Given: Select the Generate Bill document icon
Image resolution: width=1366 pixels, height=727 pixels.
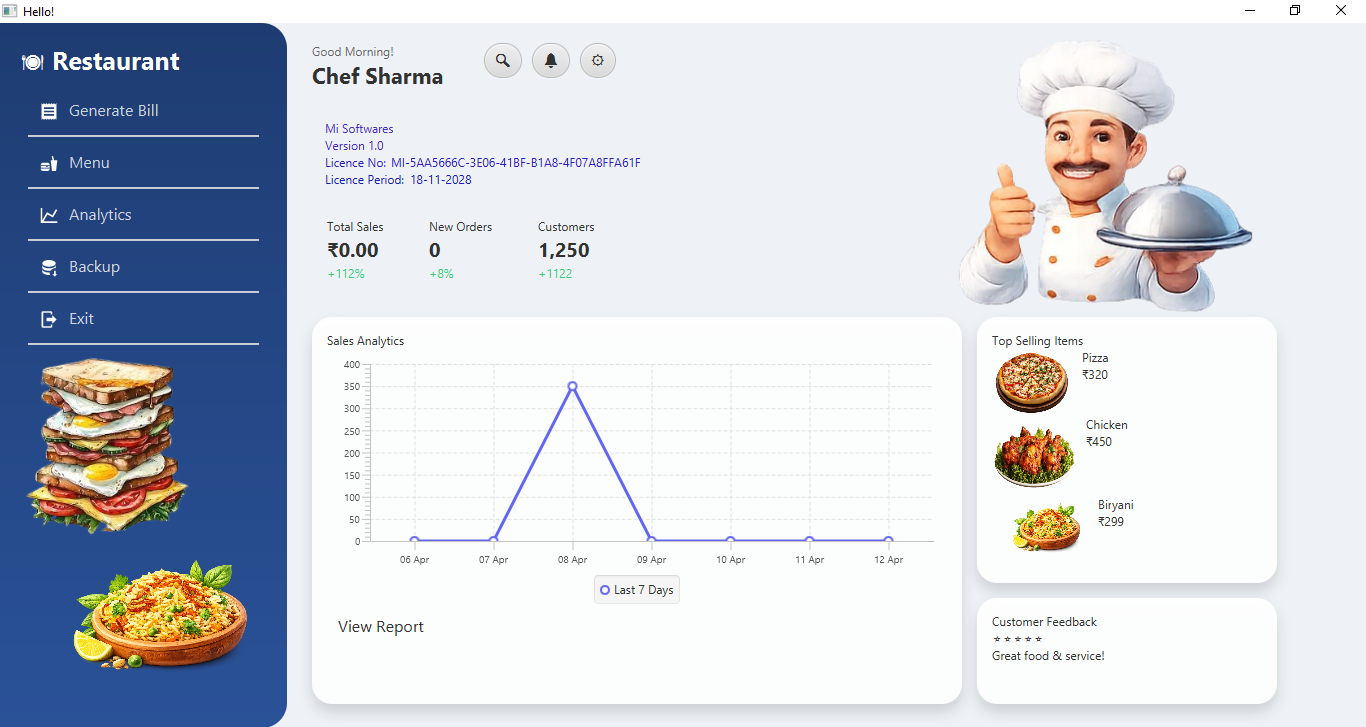Looking at the screenshot, I should (48, 110).
